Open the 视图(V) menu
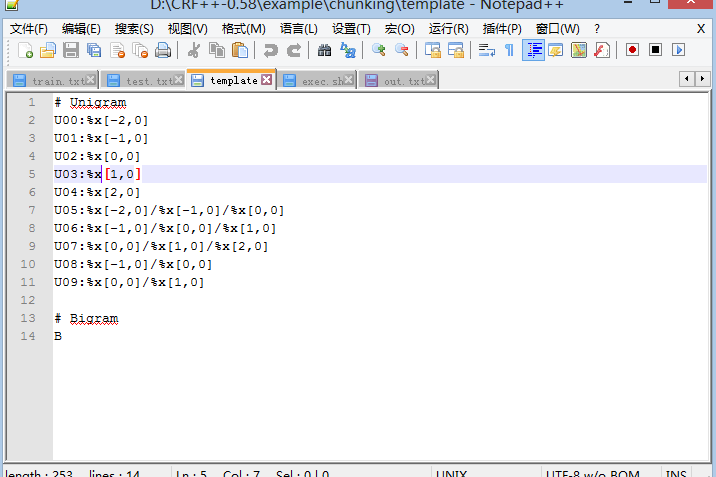 pyautogui.click(x=188, y=29)
